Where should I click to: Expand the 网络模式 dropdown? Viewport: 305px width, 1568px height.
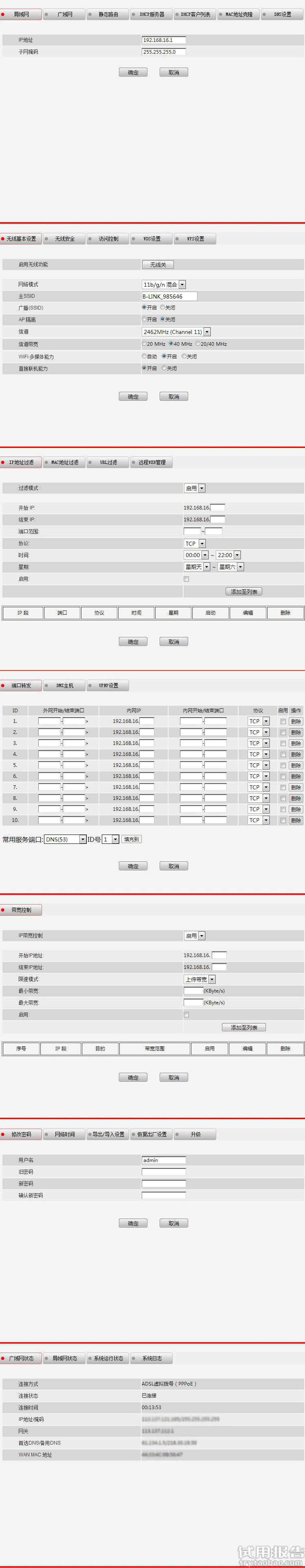tap(182, 284)
